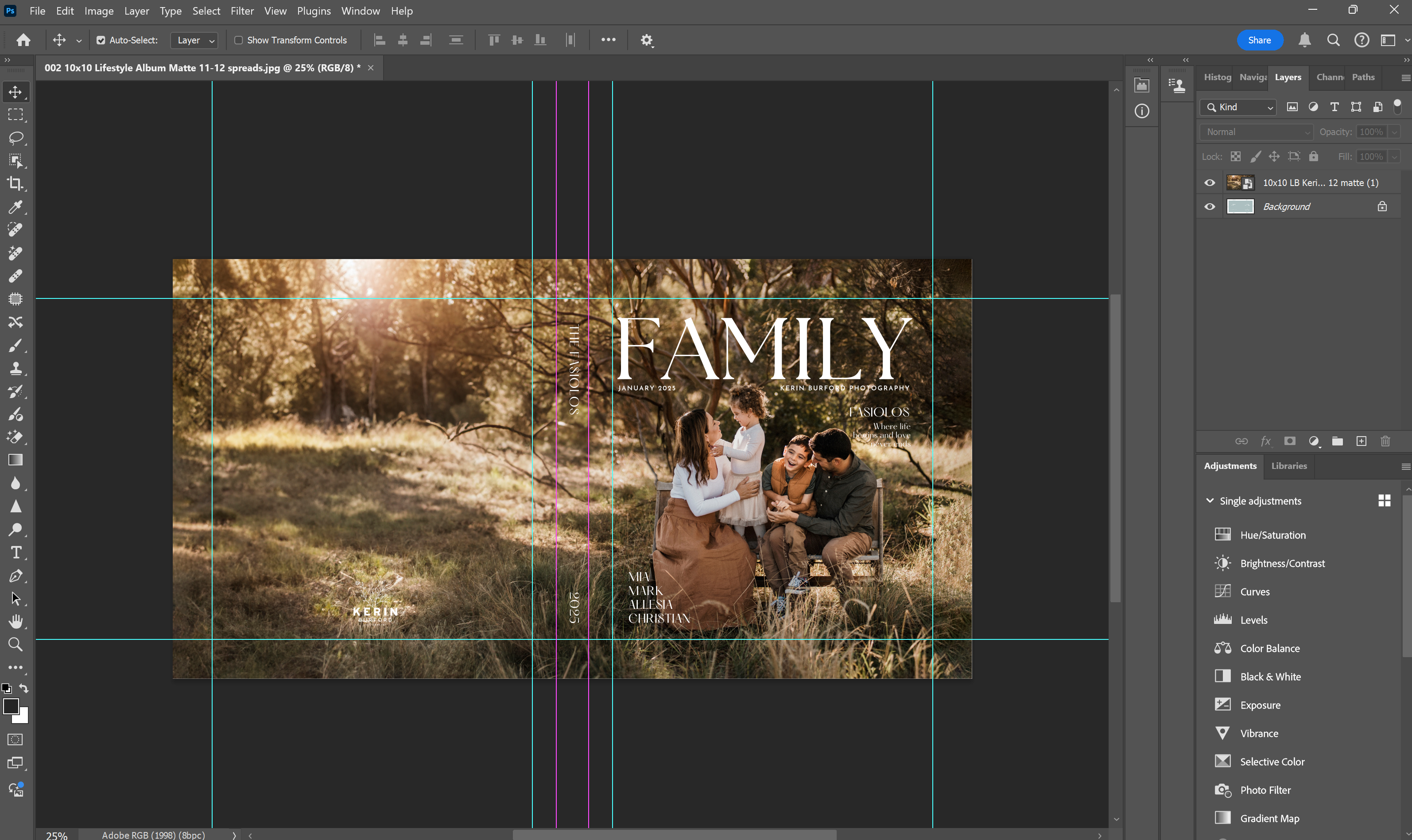Open the Plugins menu

click(x=314, y=11)
